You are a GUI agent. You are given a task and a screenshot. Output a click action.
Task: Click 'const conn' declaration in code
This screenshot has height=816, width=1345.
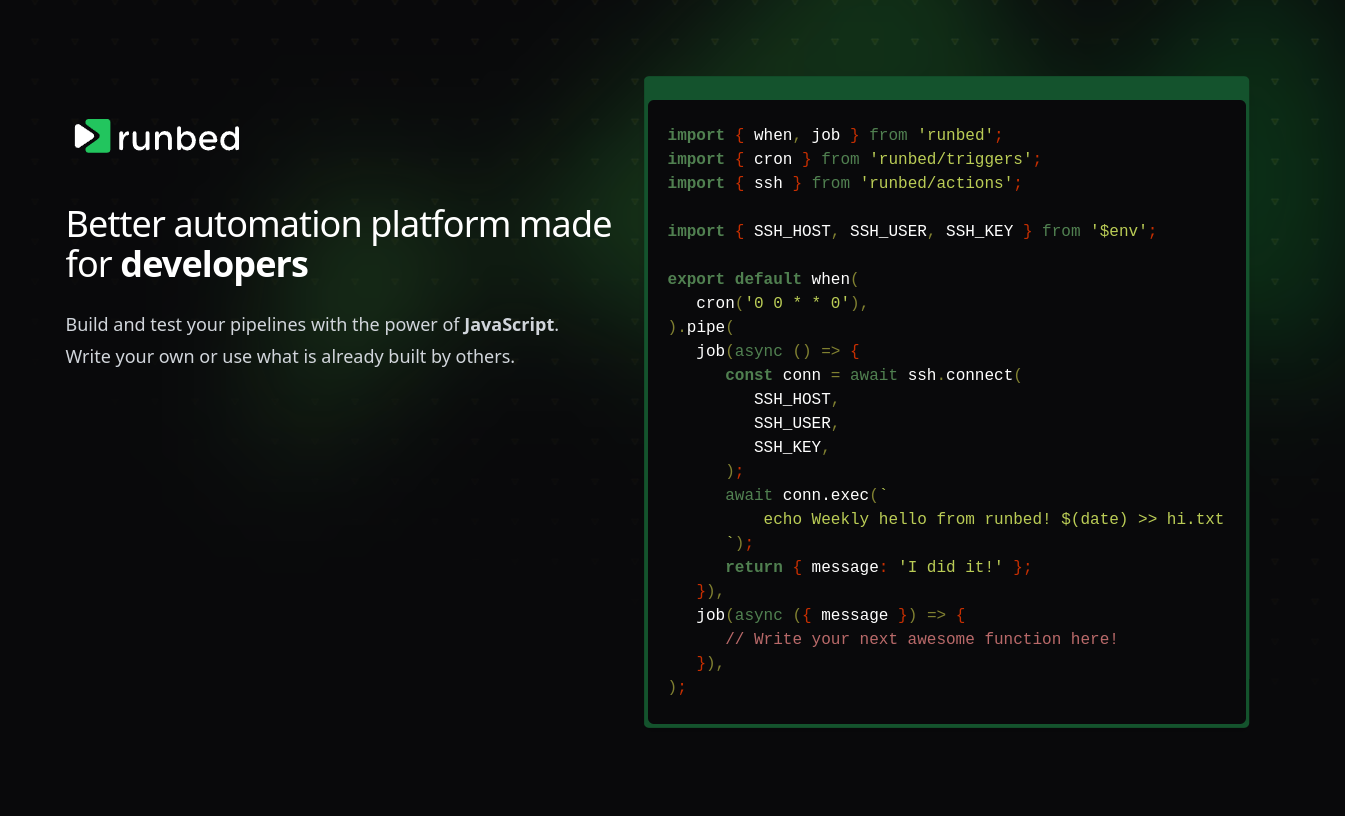pos(773,376)
